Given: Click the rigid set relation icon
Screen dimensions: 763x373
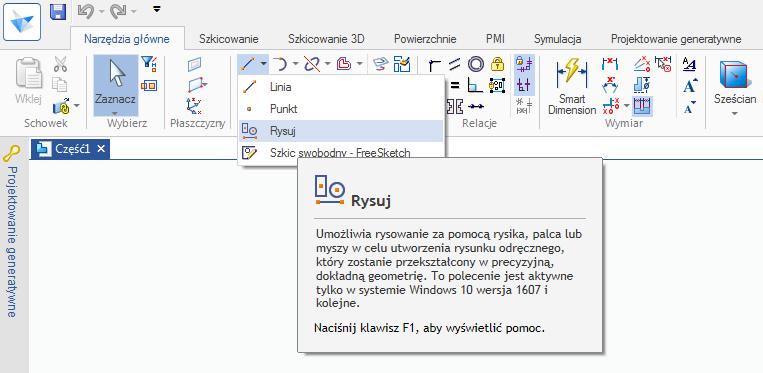Looking at the screenshot, I should (497, 86).
